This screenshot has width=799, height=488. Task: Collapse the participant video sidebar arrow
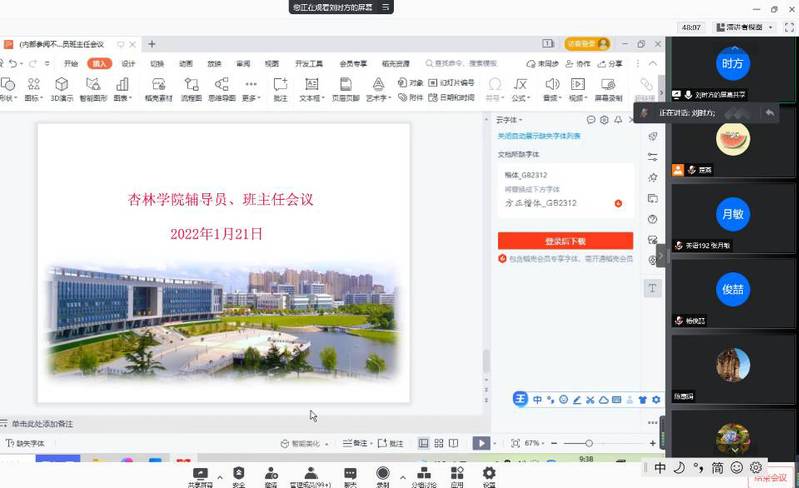pyautogui.click(x=661, y=256)
